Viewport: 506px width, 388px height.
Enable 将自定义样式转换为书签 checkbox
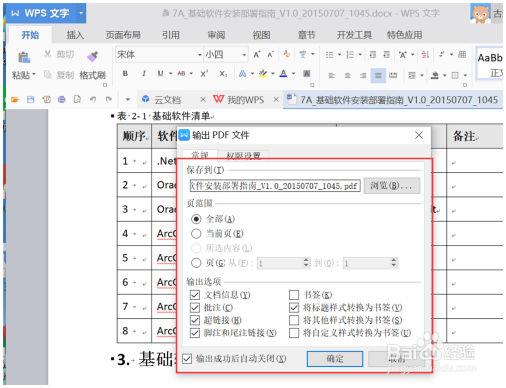click(x=294, y=333)
